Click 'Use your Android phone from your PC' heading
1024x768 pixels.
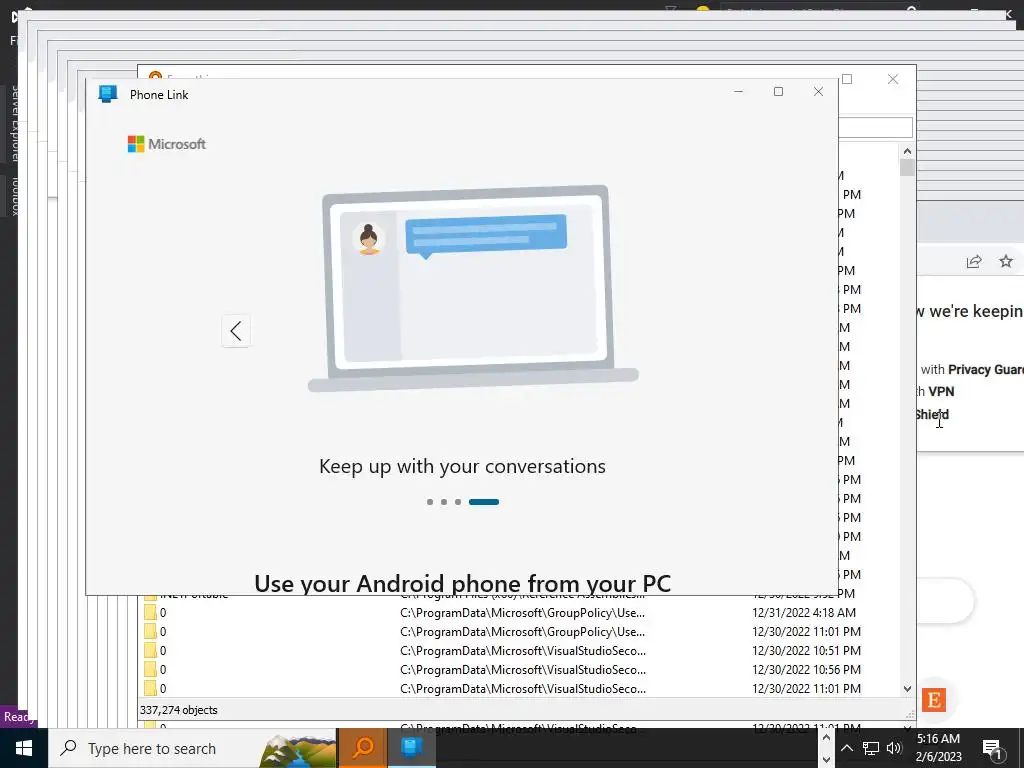[x=462, y=583]
